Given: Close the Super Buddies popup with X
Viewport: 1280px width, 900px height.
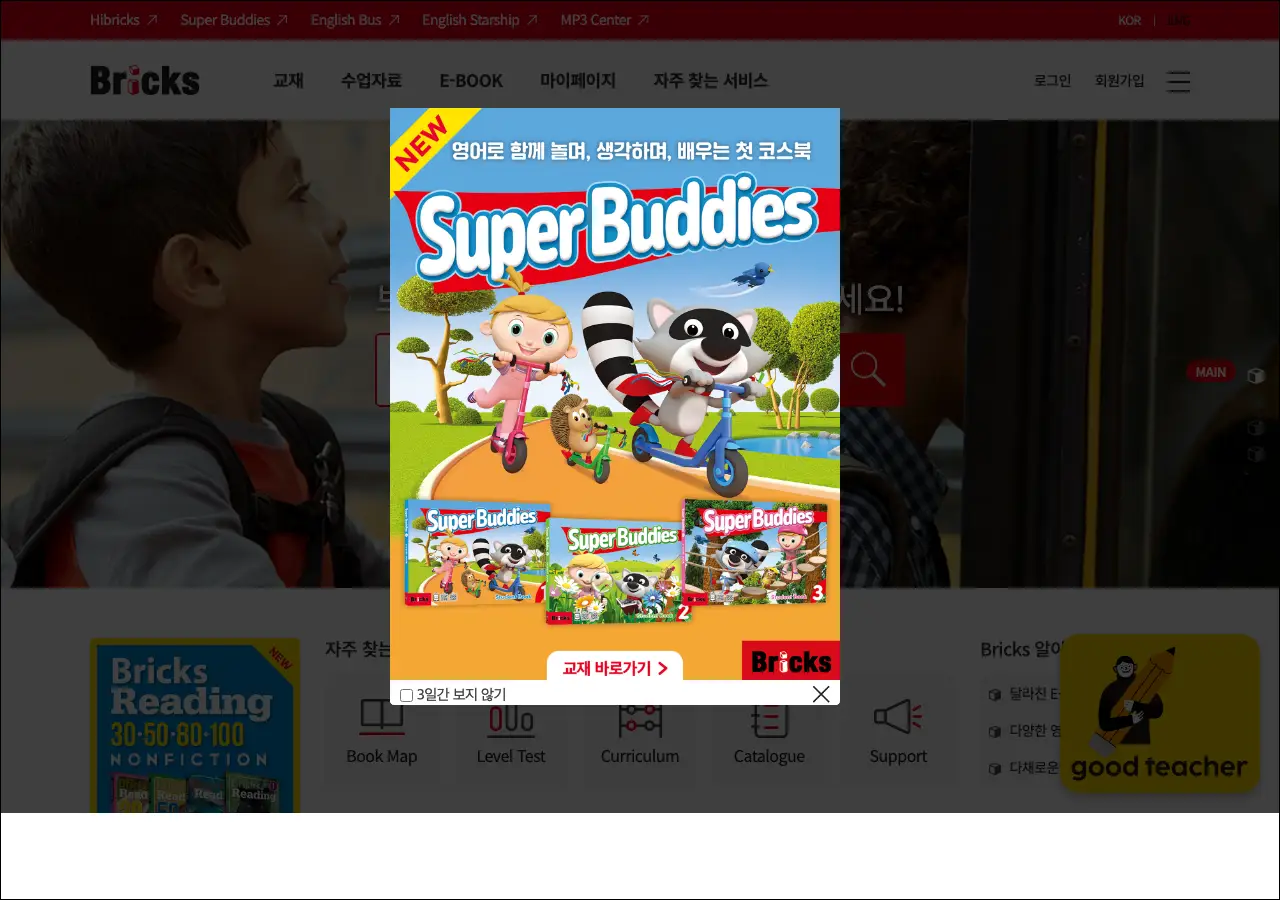Looking at the screenshot, I should (x=821, y=694).
